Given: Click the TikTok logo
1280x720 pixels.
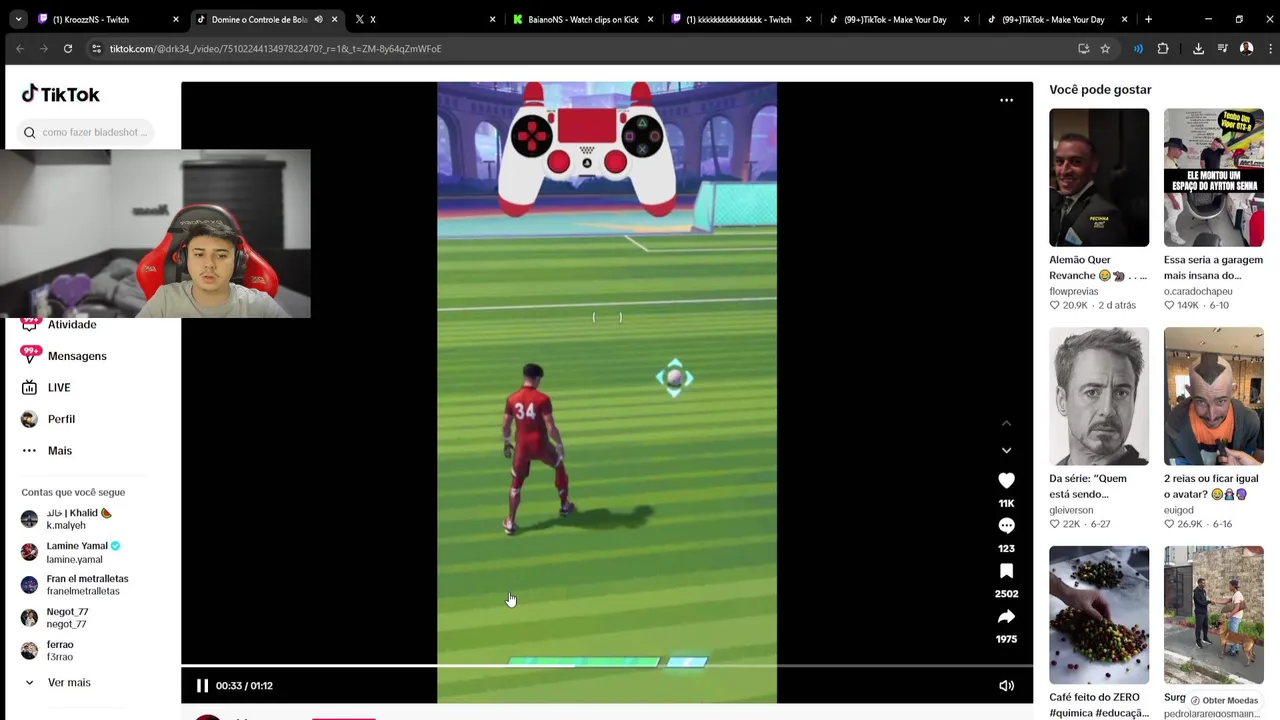Looking at the screenshot, I should [60, 94].
